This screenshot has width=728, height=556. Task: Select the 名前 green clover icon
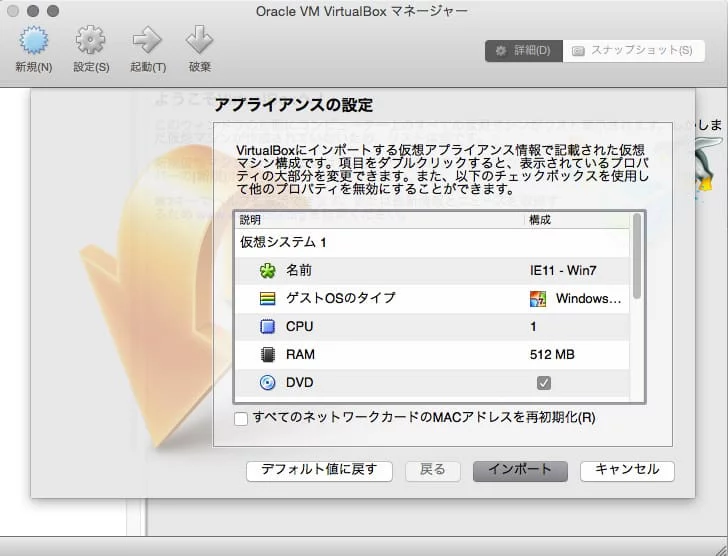[x=267, y=271]
